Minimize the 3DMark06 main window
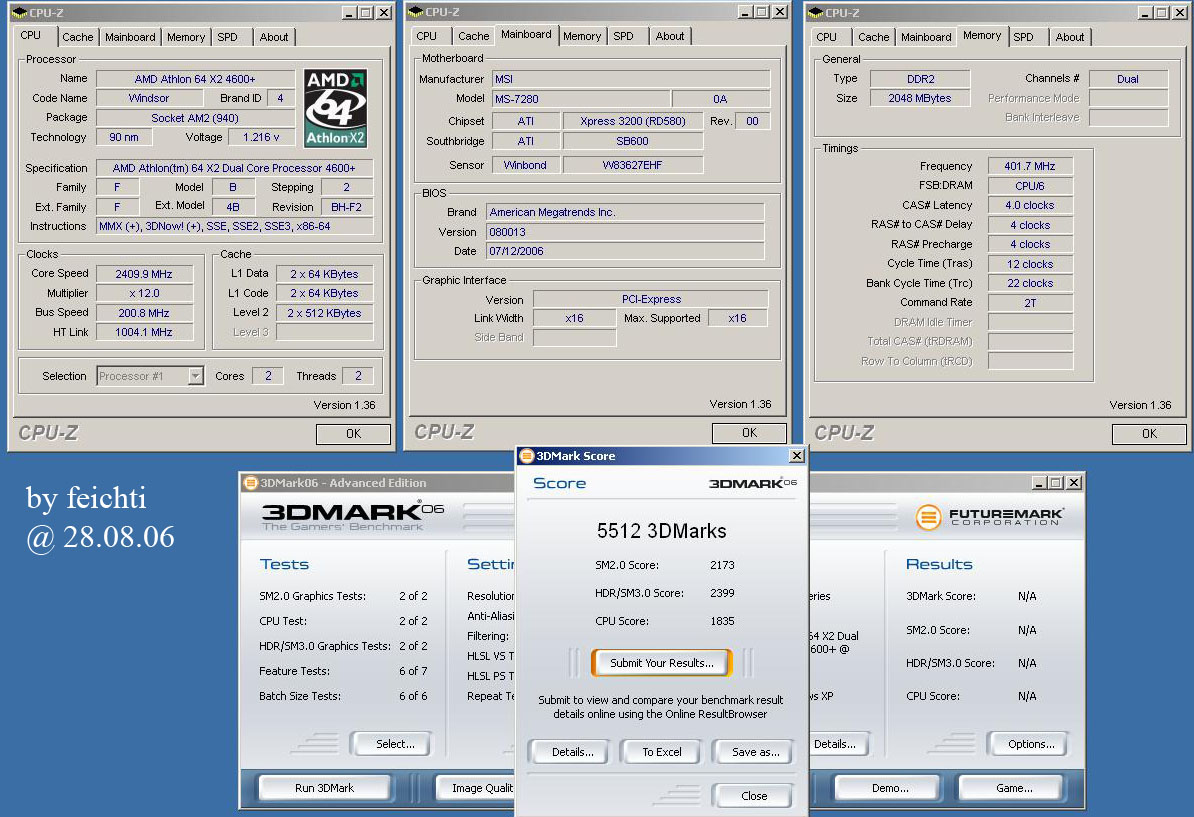 (1039, 483)
